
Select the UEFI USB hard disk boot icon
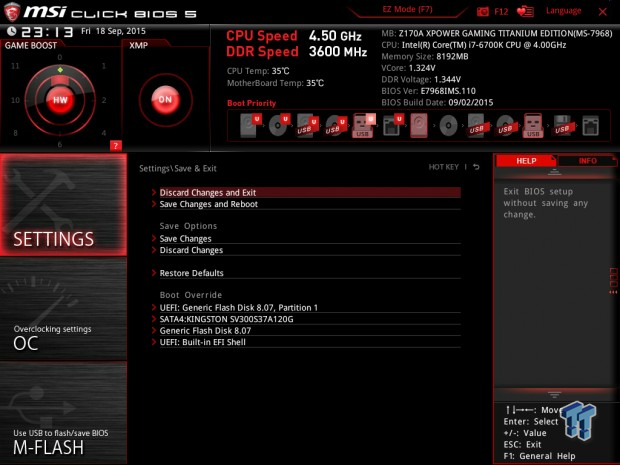308,126
